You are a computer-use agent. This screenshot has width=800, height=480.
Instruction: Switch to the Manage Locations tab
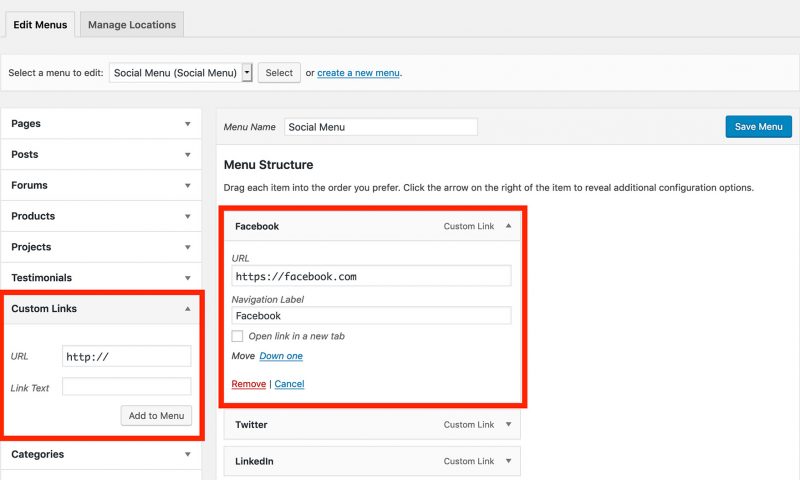tap(132, 24)
